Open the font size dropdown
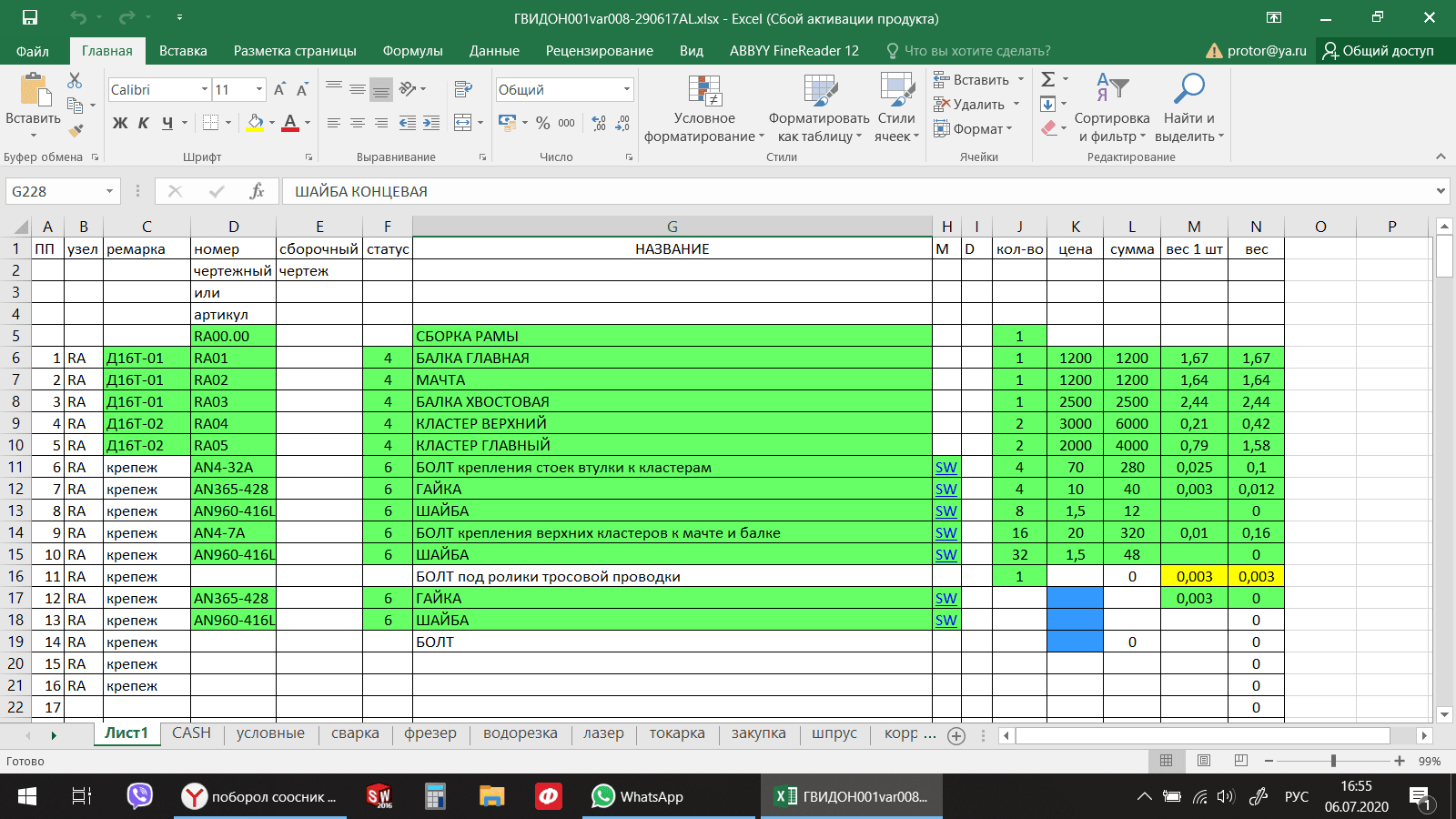The height and width of the screenshot is (819, 1456). coord(259,89)
